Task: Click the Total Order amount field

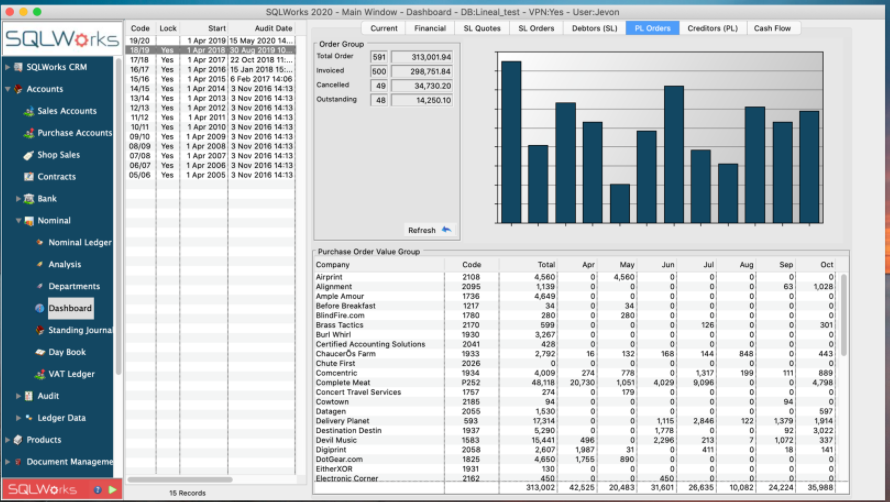Action: click(x=422, y=57)
